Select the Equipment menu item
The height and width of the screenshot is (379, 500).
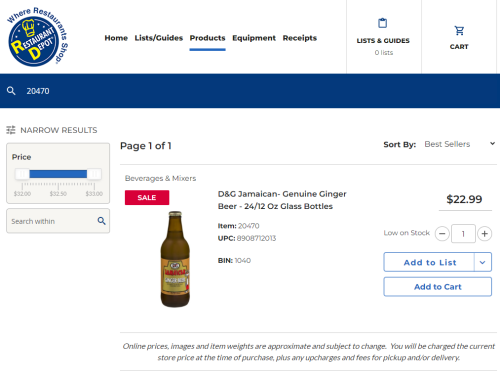point(254,38)
